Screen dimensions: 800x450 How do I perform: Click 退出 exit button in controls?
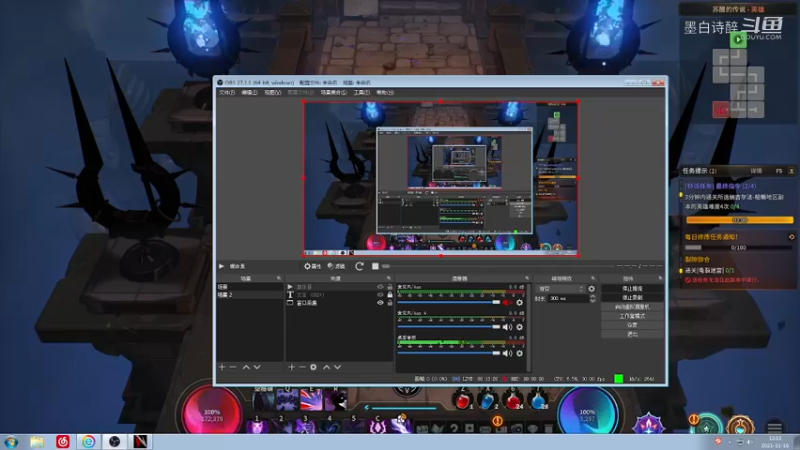coord(632,334)
